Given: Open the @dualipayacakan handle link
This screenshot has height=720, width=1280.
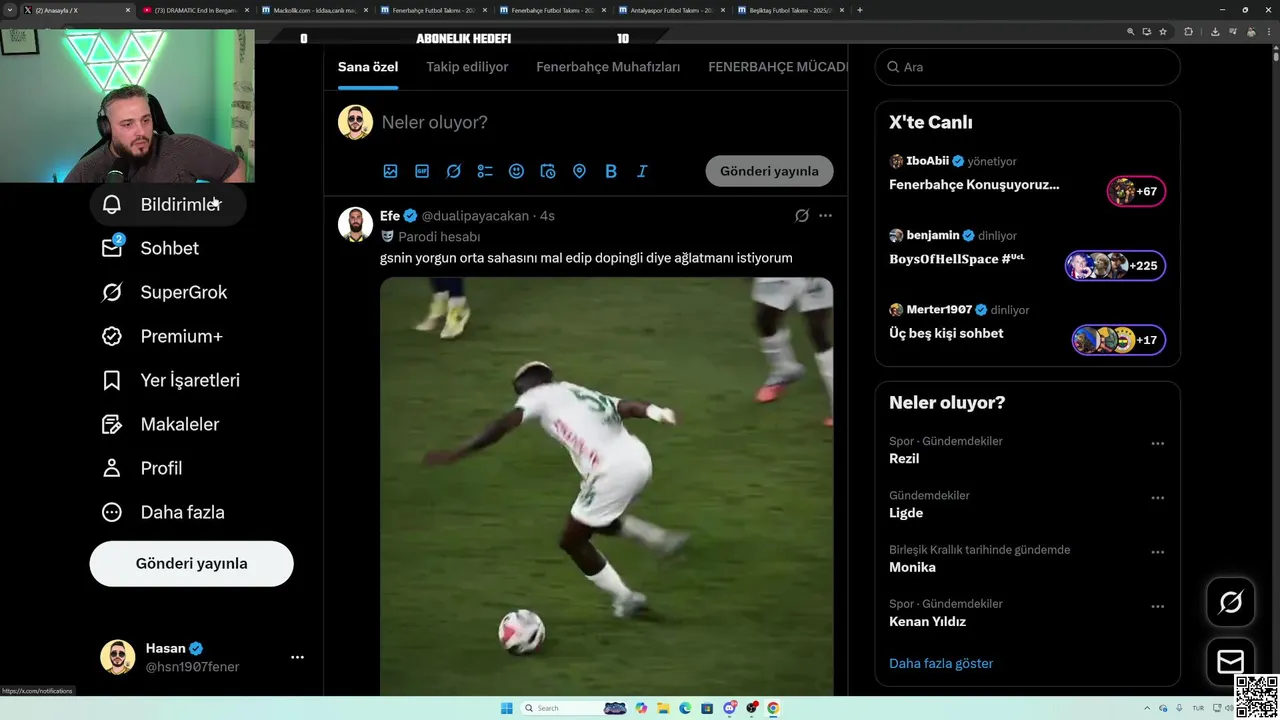Looking at the screenshot, I should tap(475, 216).
